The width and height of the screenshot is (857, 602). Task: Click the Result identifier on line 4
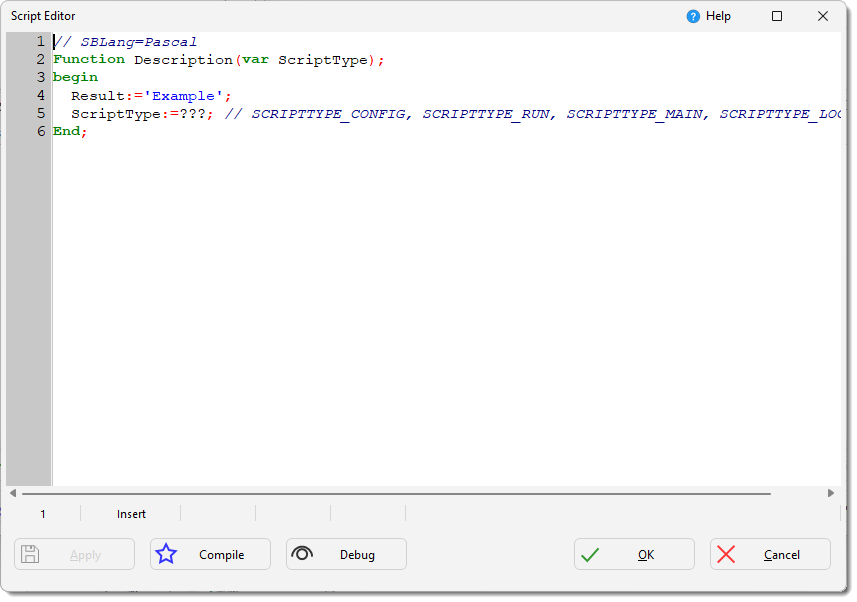coord(98,96)
